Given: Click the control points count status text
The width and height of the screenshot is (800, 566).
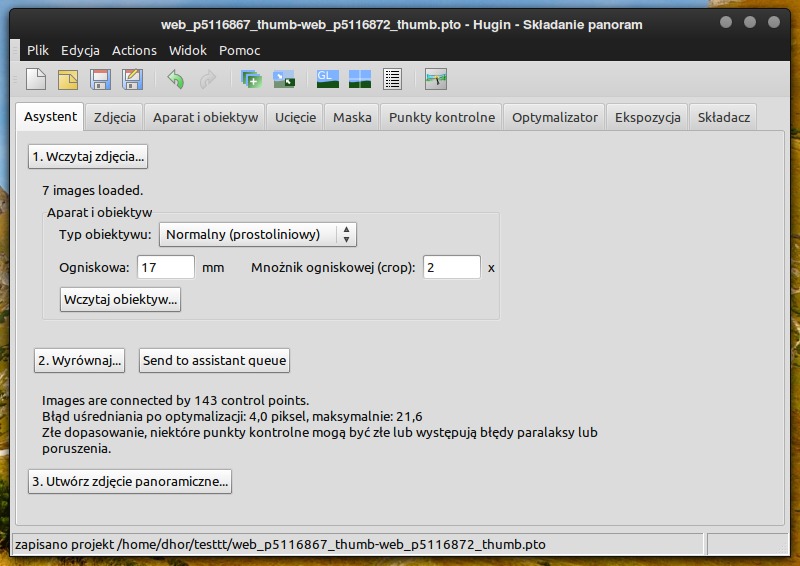Looking at the screenshot, I should [176, 400].
